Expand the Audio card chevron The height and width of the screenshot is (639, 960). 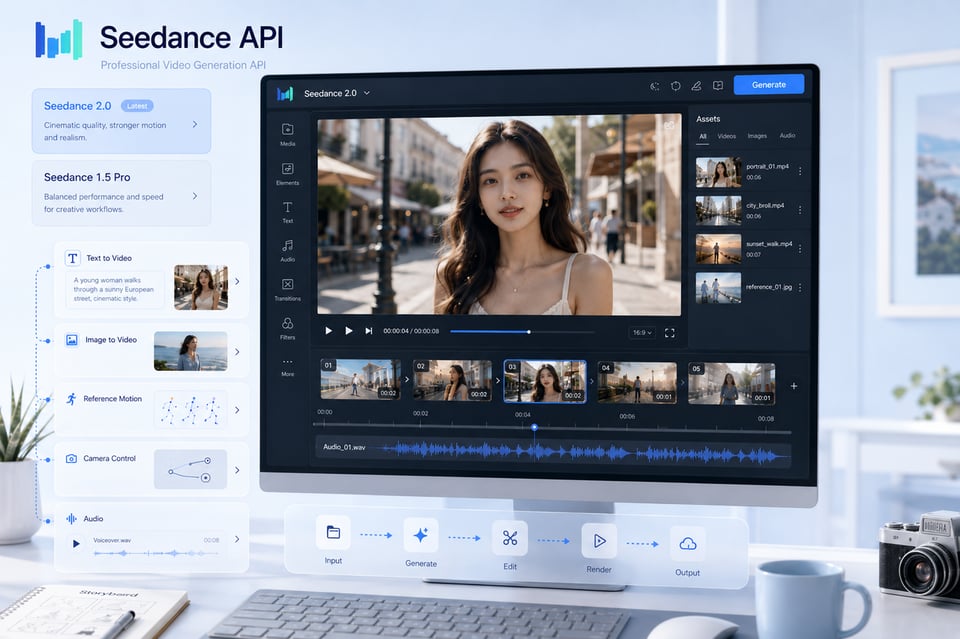[237, 539]
